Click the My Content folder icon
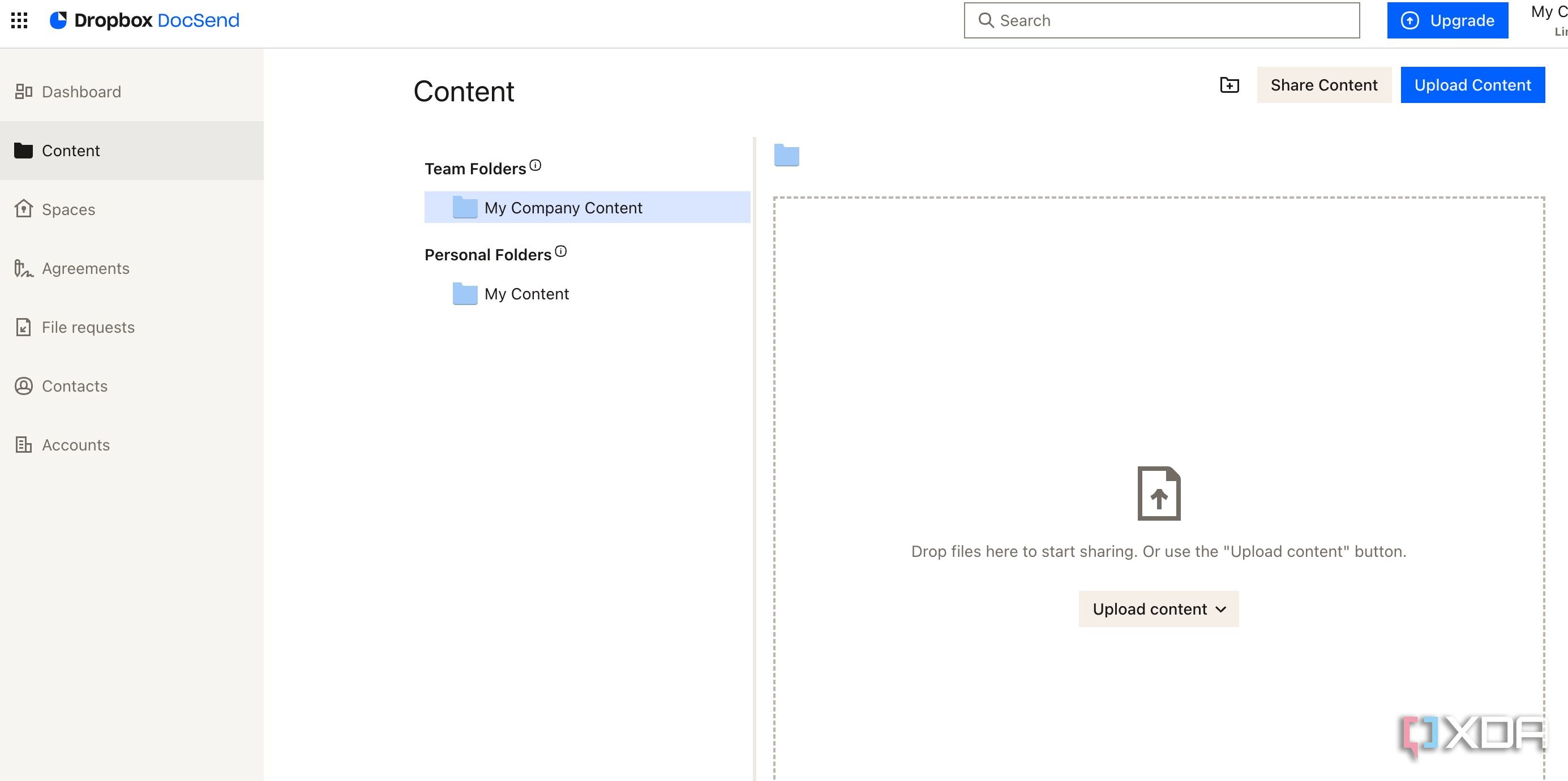1568x781 pixels. [465, 294]
